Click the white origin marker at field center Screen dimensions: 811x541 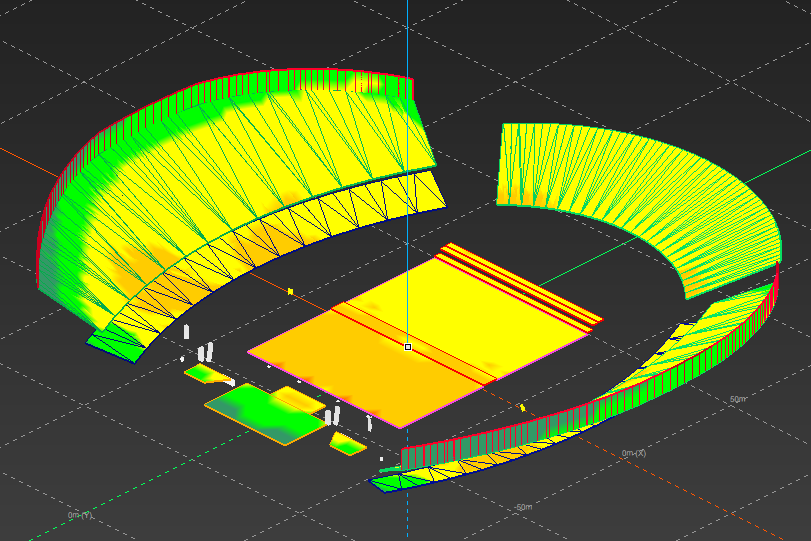(407, 347)
